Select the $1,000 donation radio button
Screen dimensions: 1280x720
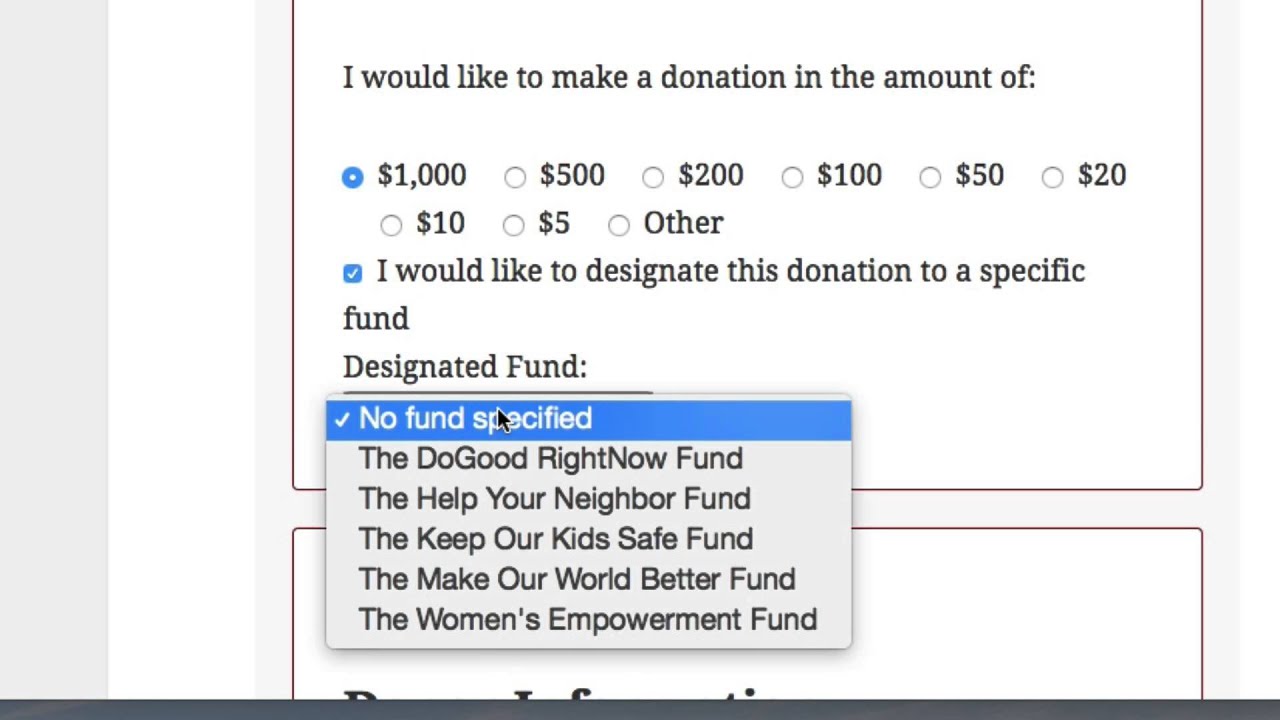(x=352, y=177)
